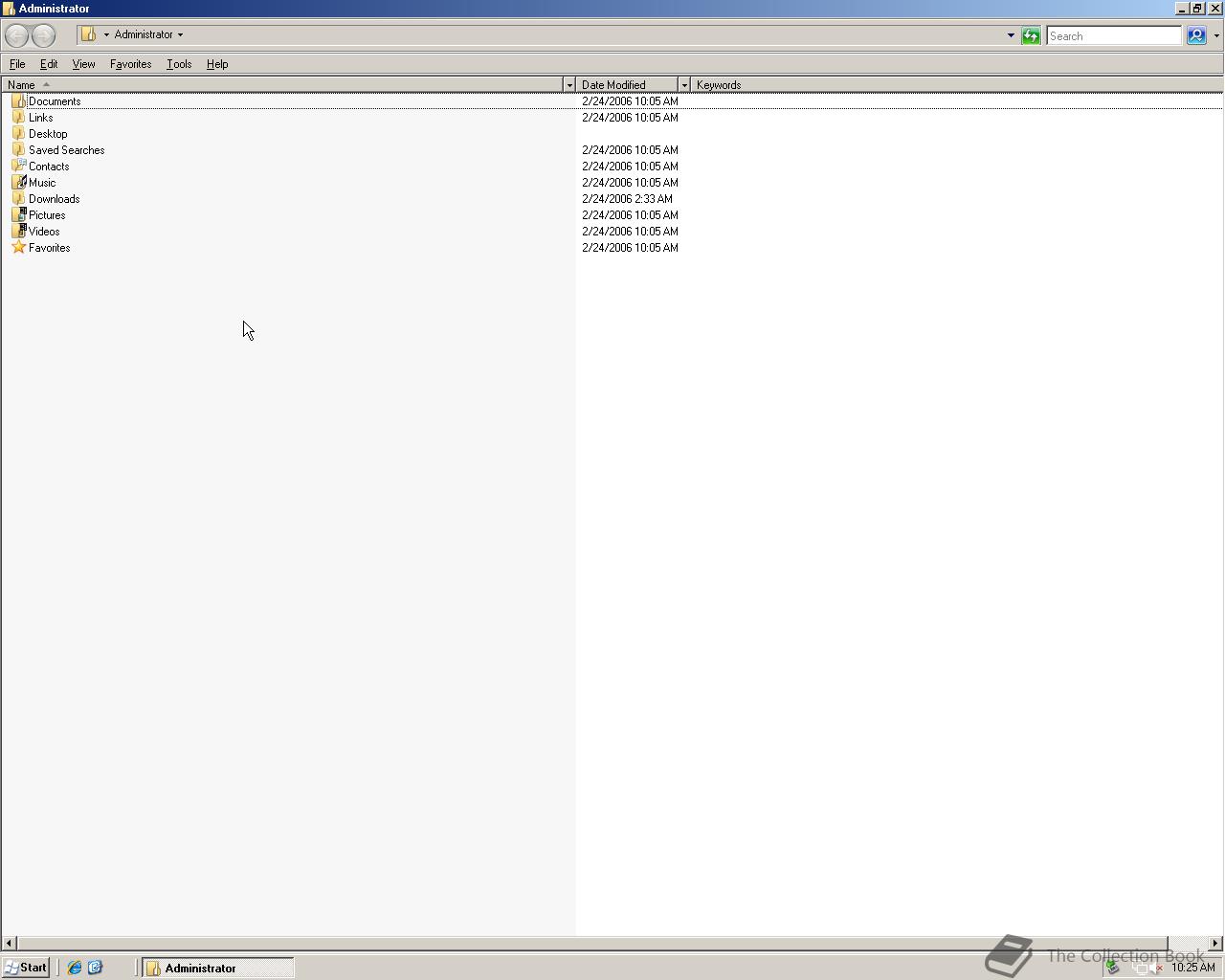The height and width of the screenshot is (980, 1225).
Task: Open the View menu
Action: [83, 64]
